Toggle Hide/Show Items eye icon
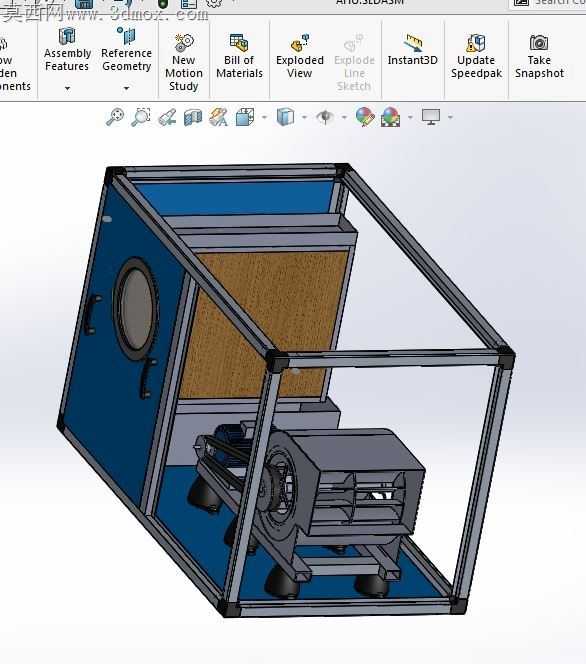The height and width of the screenshot is (664, 586). (x=325, y=117)
